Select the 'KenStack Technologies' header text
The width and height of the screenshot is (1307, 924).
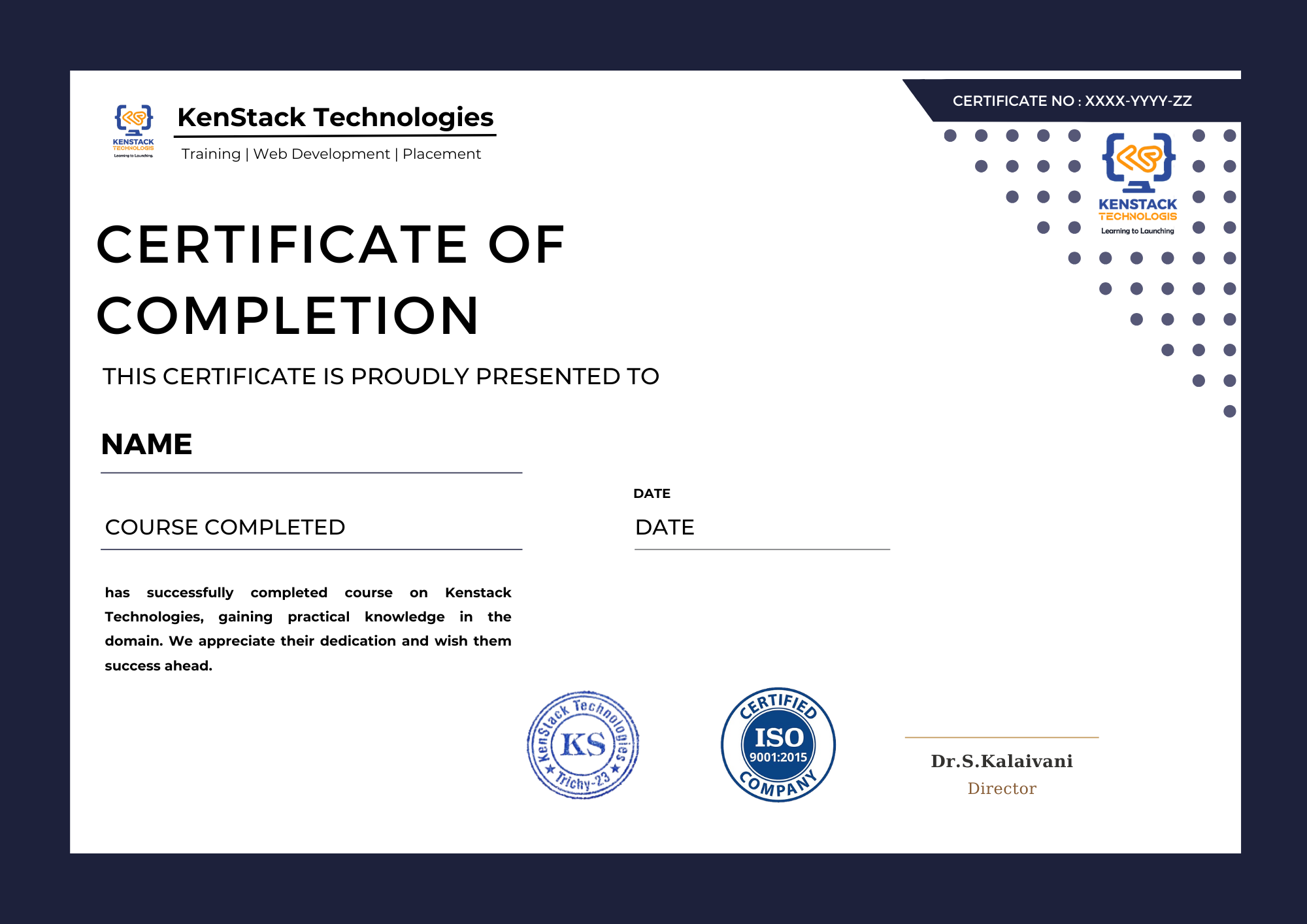pos(335,118)
